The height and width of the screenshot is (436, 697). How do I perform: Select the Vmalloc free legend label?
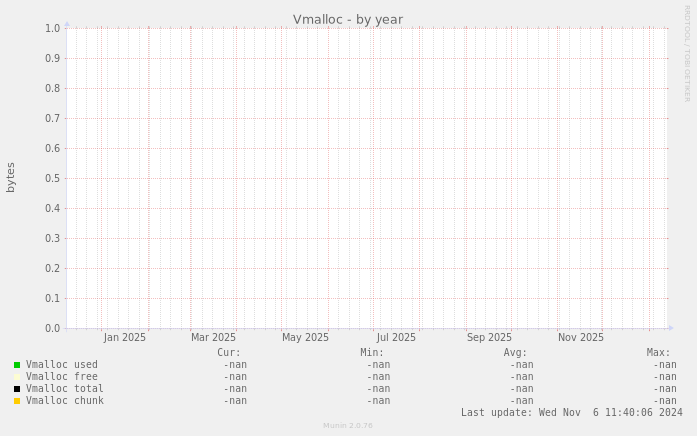click(x=61, y=377)
